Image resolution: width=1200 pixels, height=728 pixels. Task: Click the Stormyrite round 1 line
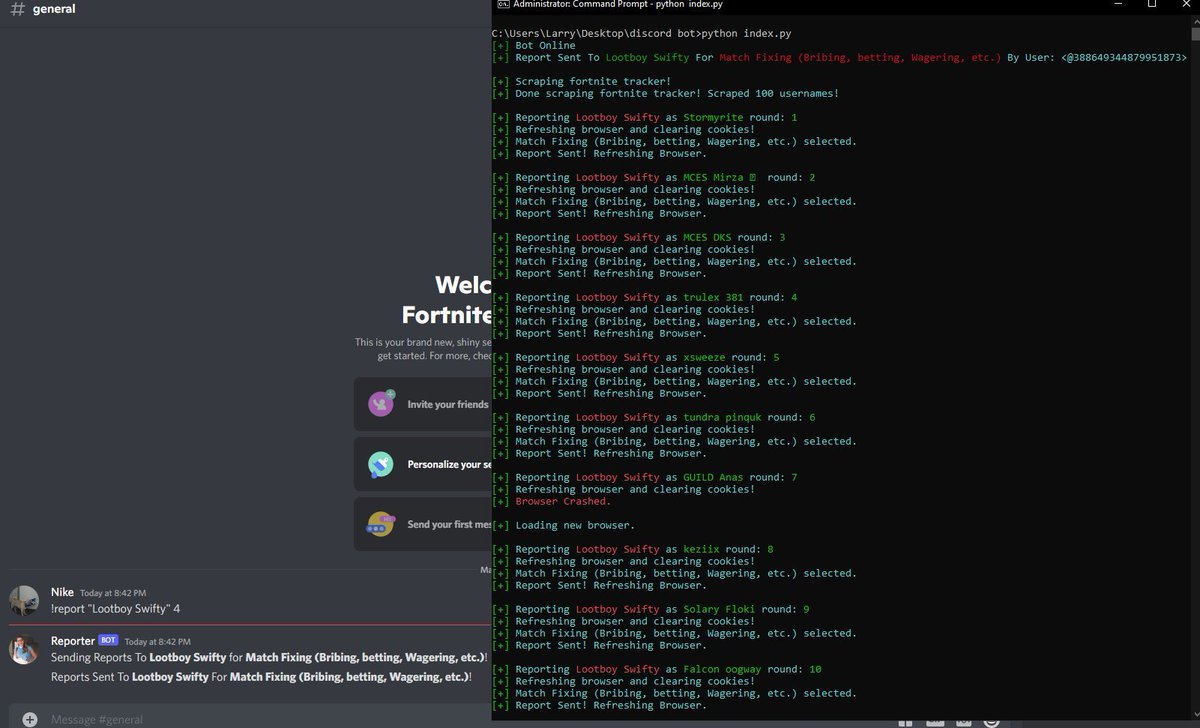[x=645, y=118]
